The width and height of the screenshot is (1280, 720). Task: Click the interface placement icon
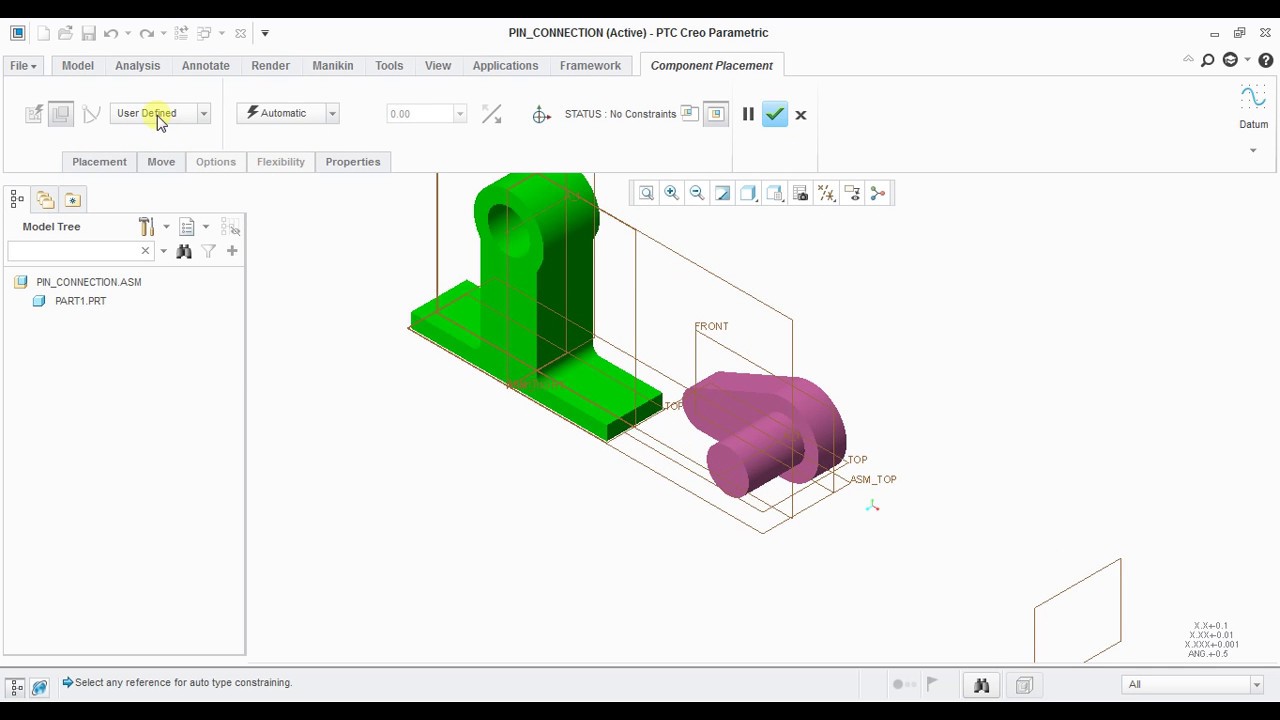[x=35, y=114]
